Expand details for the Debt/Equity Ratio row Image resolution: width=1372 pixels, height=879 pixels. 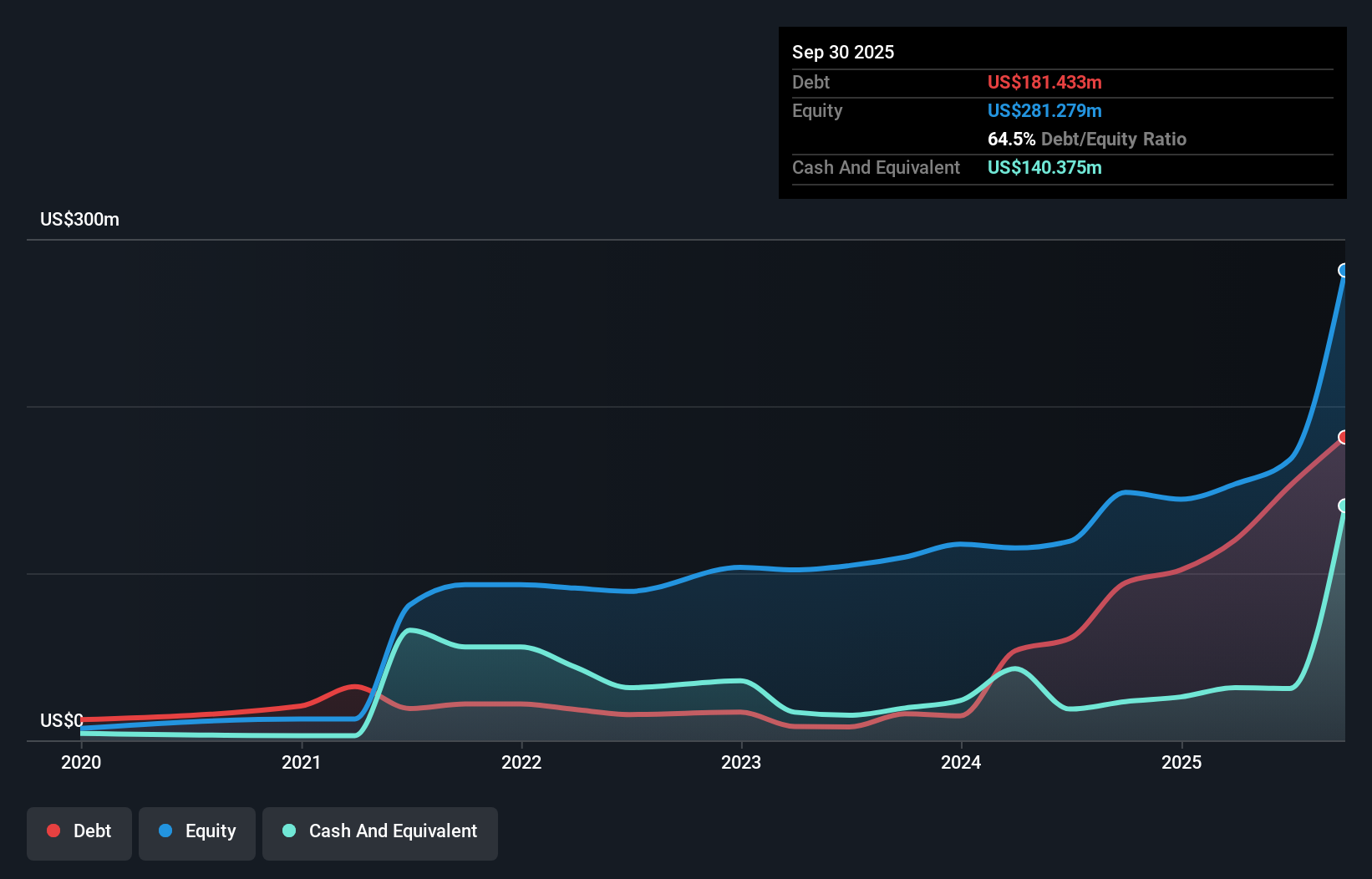click(1086, 139)
